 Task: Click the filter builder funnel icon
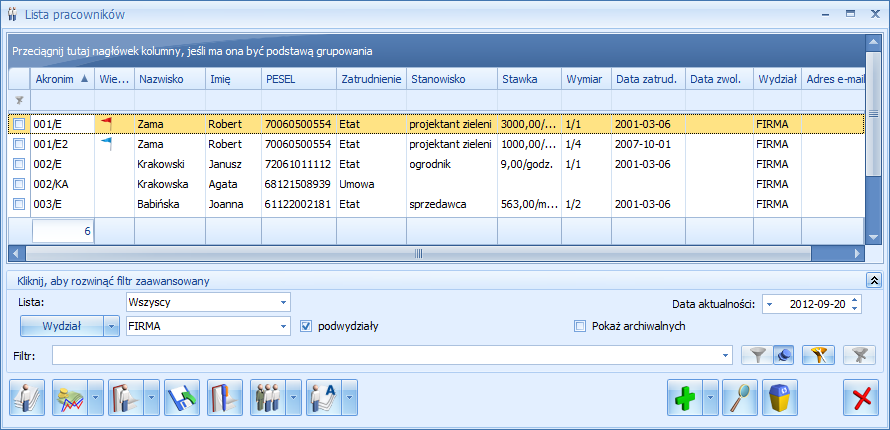click(x=818, y=356)
